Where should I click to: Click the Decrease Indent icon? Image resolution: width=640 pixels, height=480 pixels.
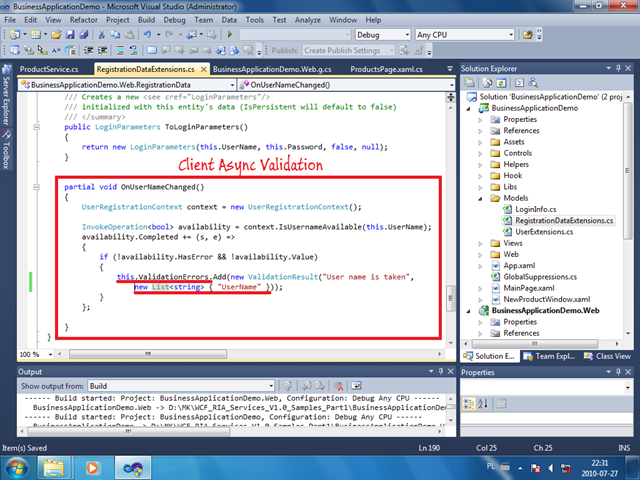pyautogui.click(x=88, y=50)
